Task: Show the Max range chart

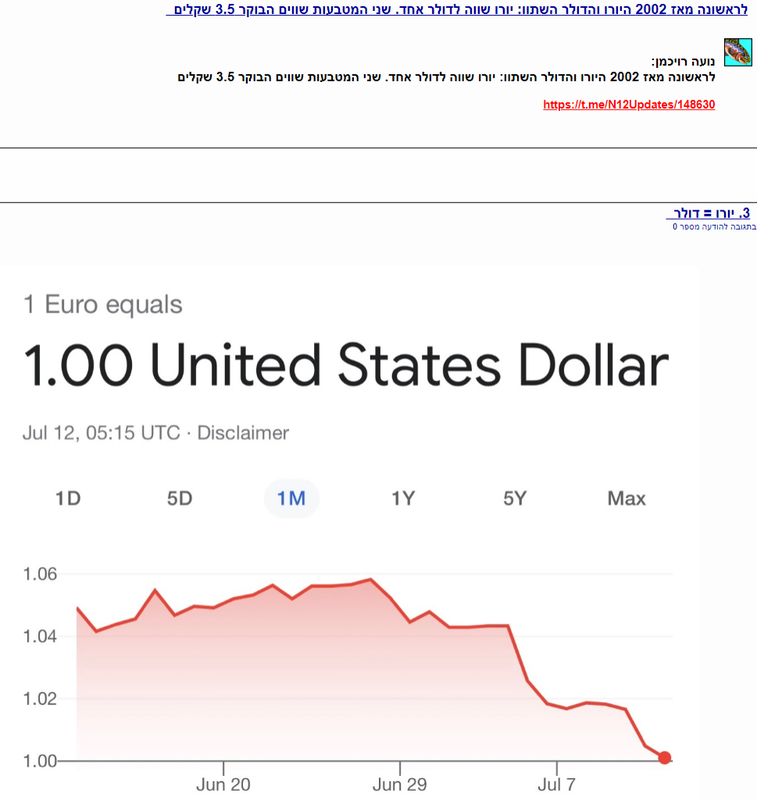Action: click(x=626, y=498)
